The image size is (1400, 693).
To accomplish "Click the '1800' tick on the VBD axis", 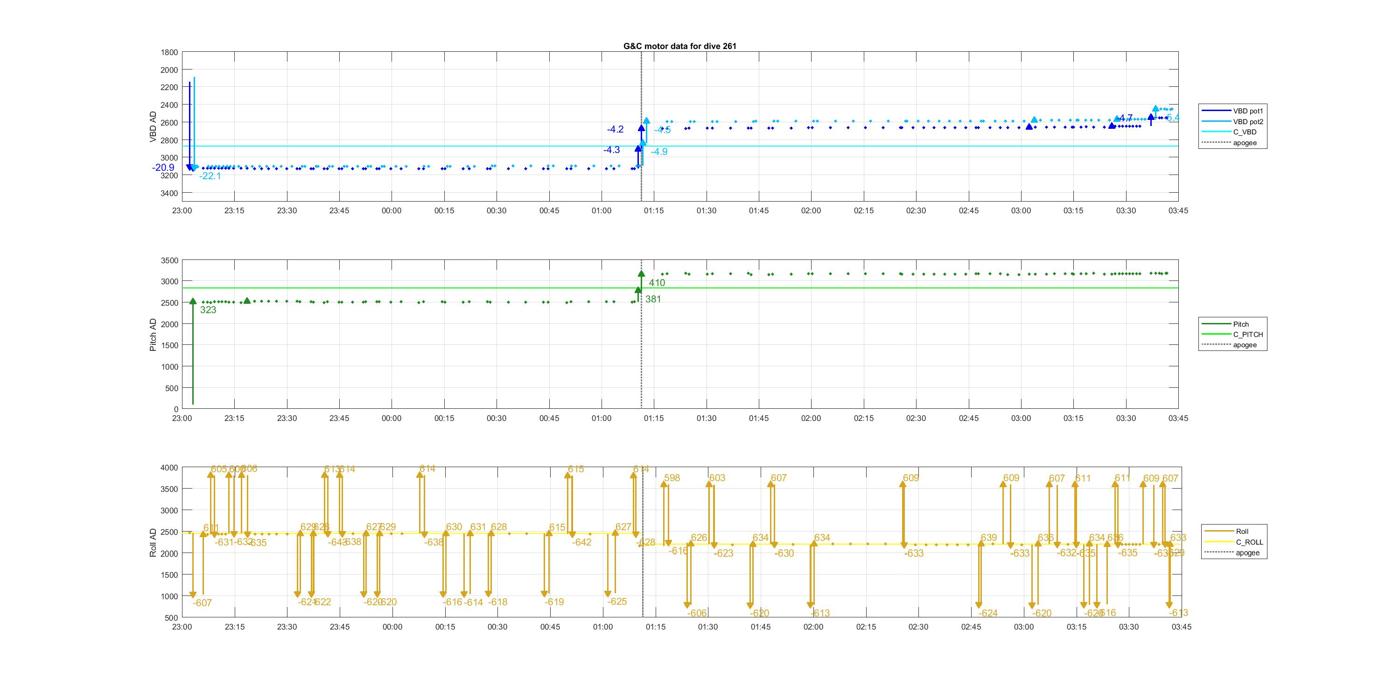I will pyautogui.click(x=169, y=52).
